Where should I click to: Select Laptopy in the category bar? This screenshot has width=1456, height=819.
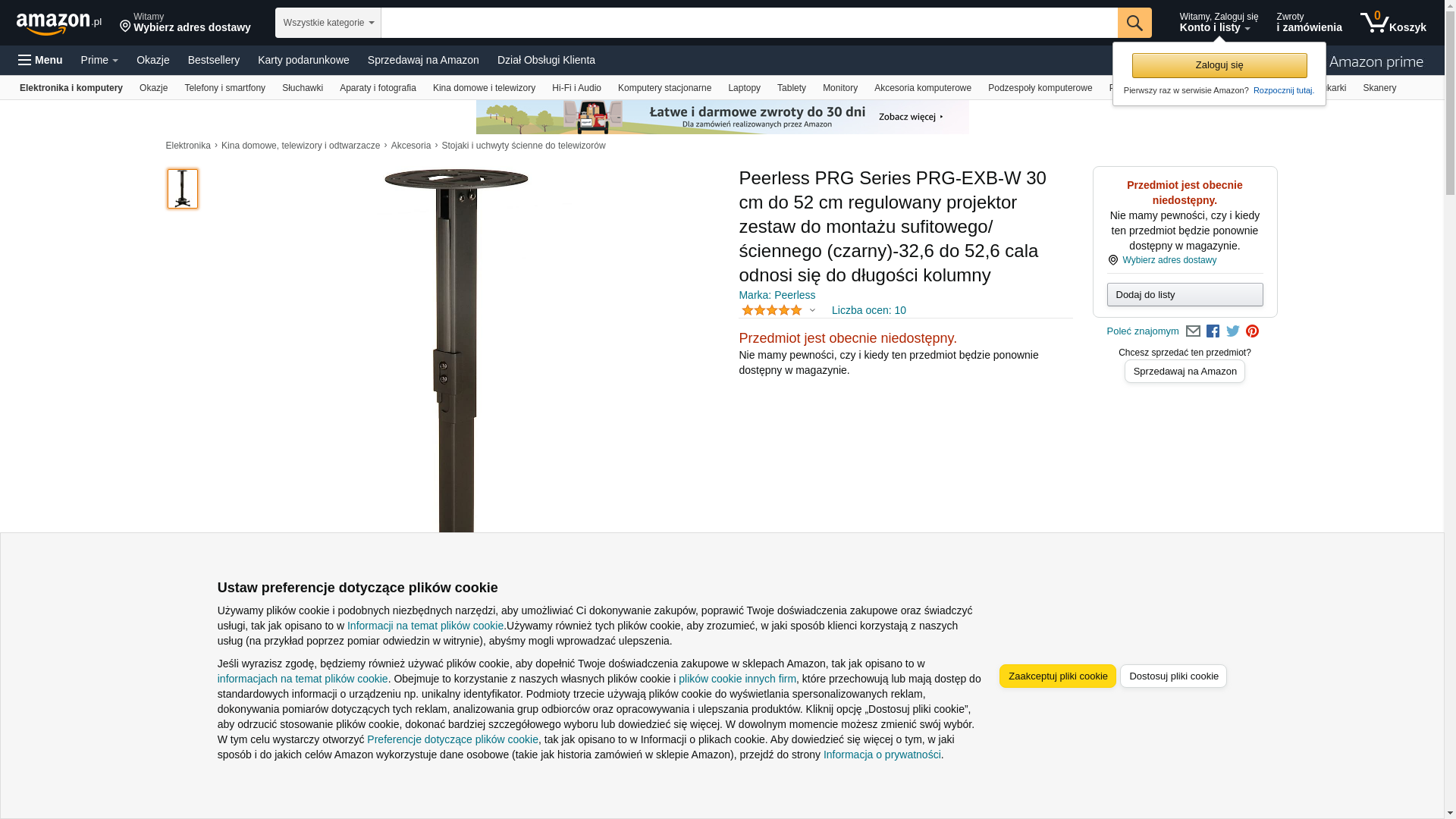pyautogui.click(x=744, y=88)
